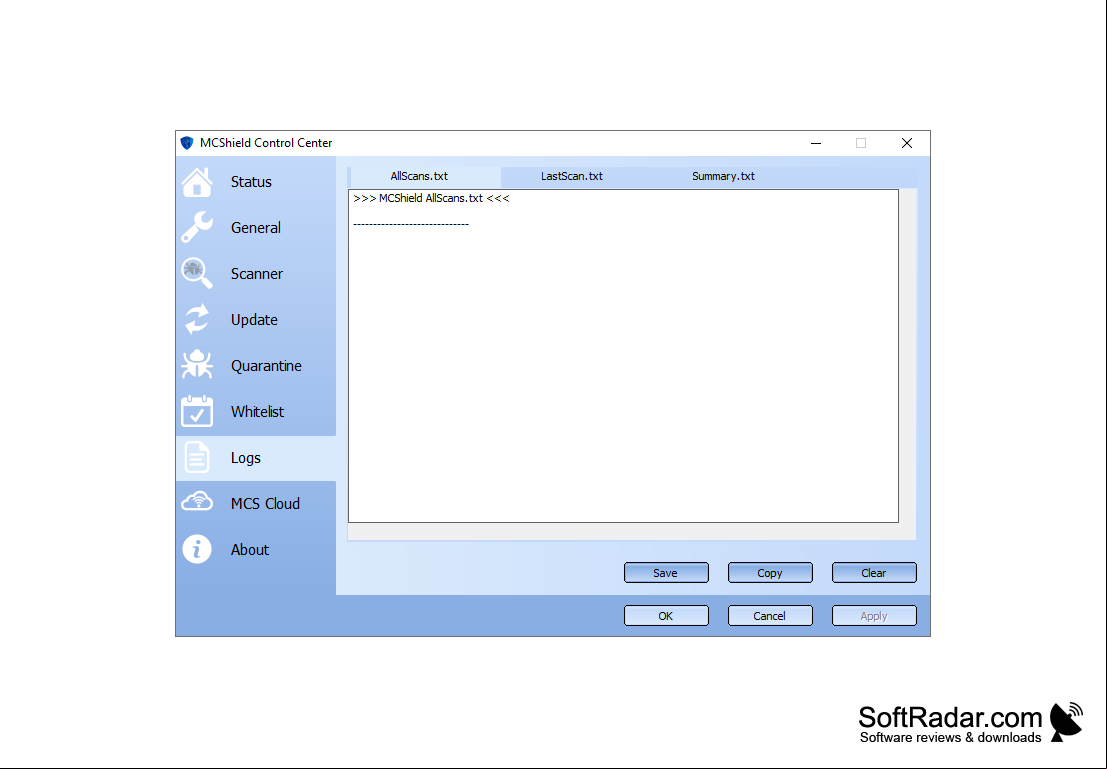
Task: Open the Summary.txt tab
Action: point(723,177)
